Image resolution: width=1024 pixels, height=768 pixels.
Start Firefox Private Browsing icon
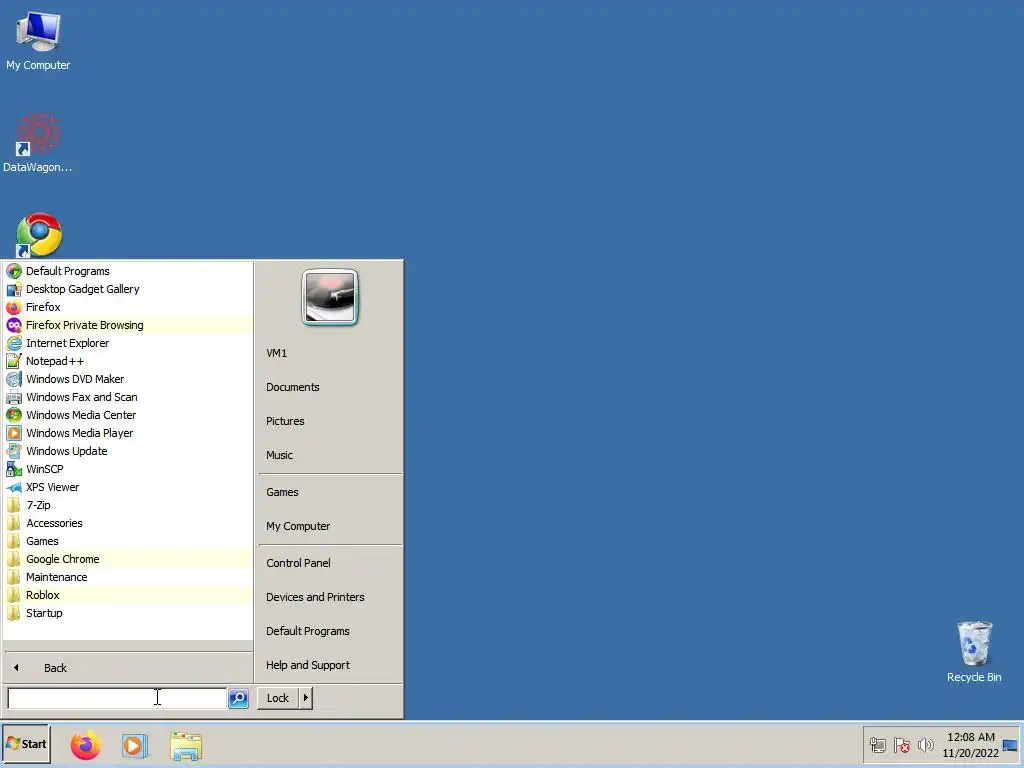(x=14, y=325)
